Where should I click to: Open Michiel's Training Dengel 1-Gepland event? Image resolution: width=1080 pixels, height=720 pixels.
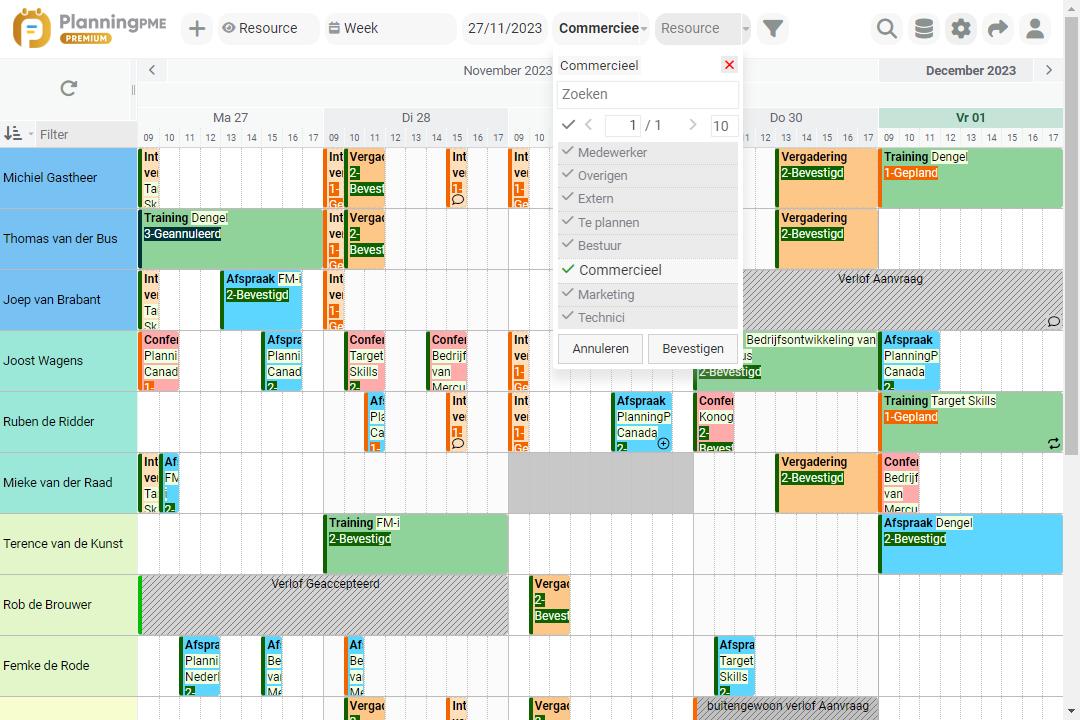[970, 178]
